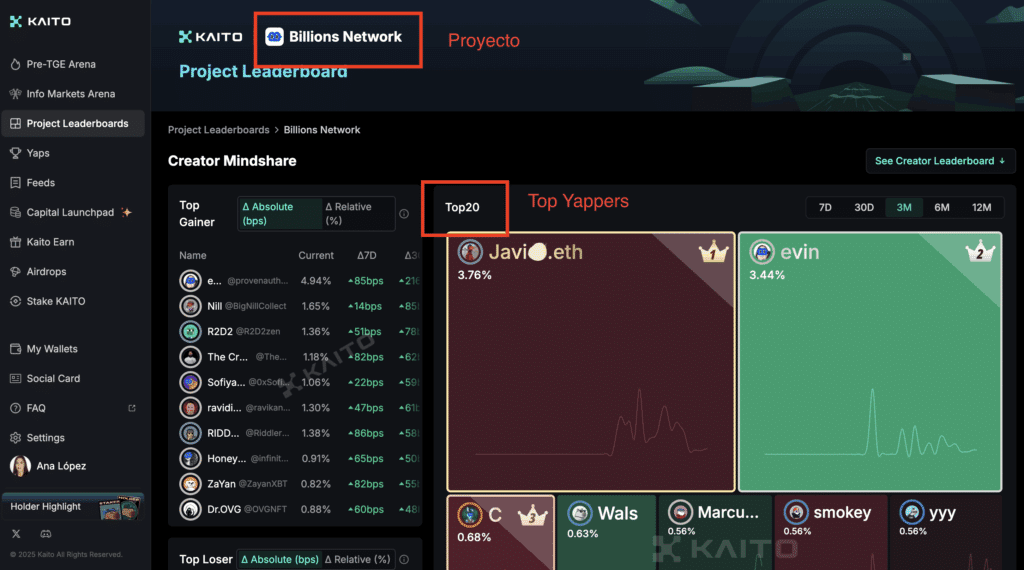Open the Marcu... mindshare tile
Screen dimensions: 1024x570
(x=715, y=532)
